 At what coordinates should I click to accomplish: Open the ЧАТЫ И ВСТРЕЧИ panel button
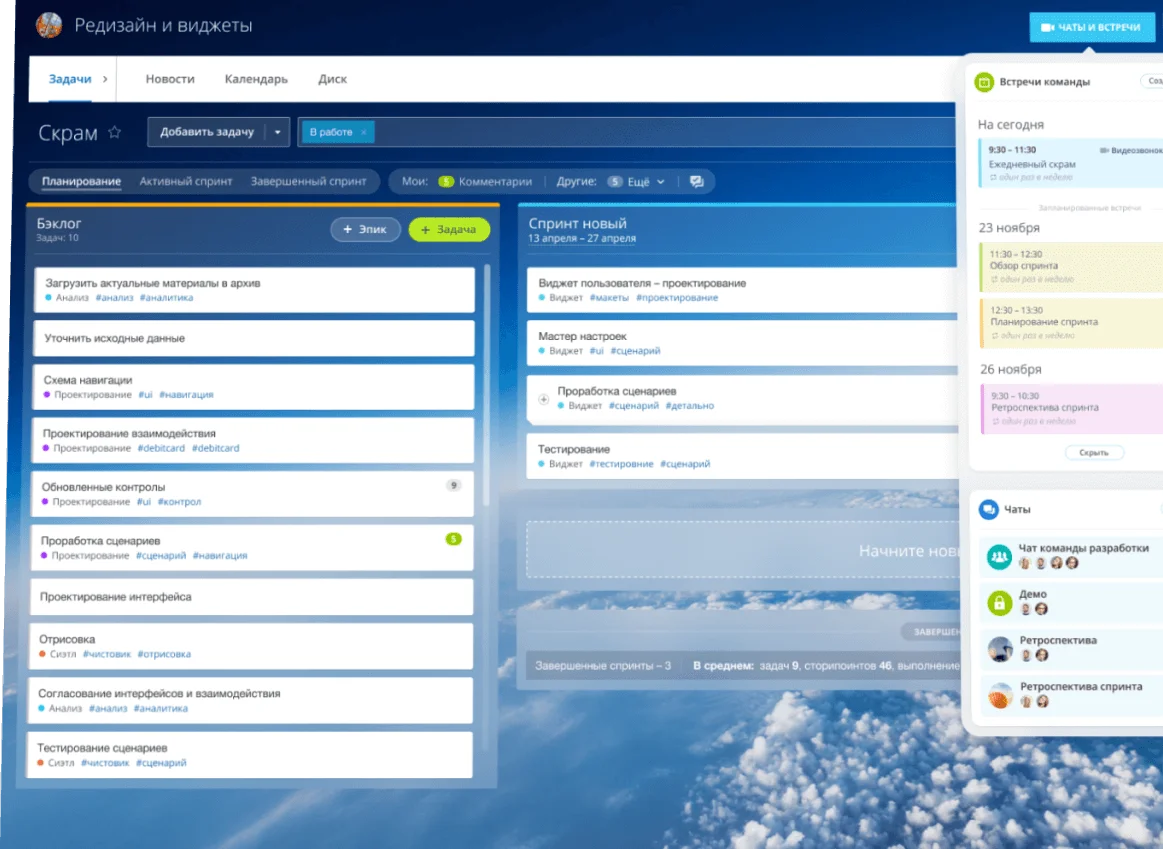1092,27
